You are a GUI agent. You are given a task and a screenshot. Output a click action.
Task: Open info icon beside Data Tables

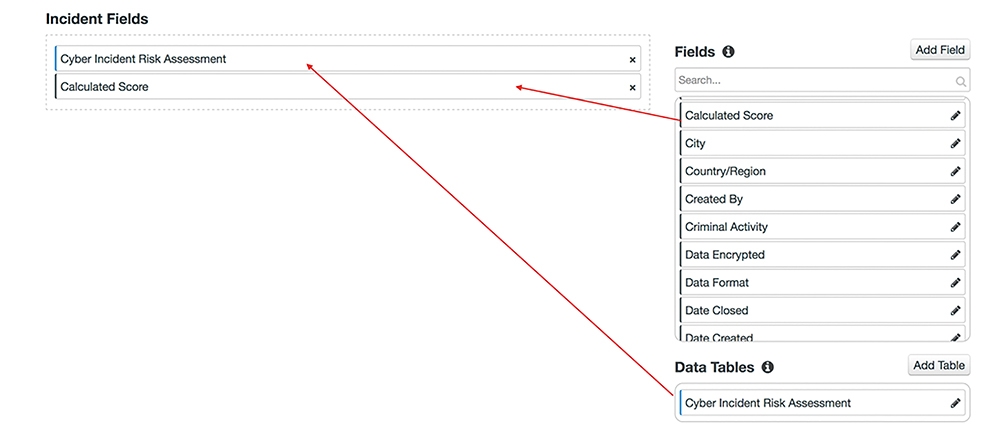(x=767, y=367)
